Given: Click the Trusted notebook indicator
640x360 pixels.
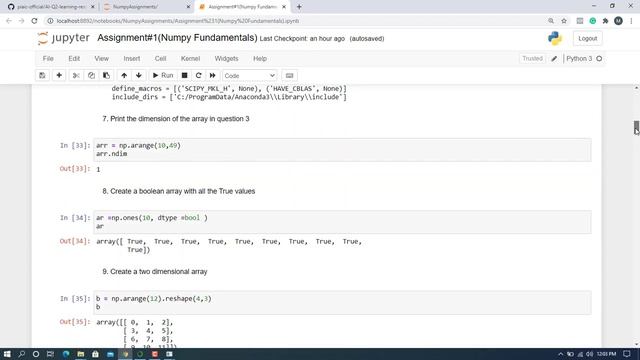Looking at the screenshot, I should point(532,58).
